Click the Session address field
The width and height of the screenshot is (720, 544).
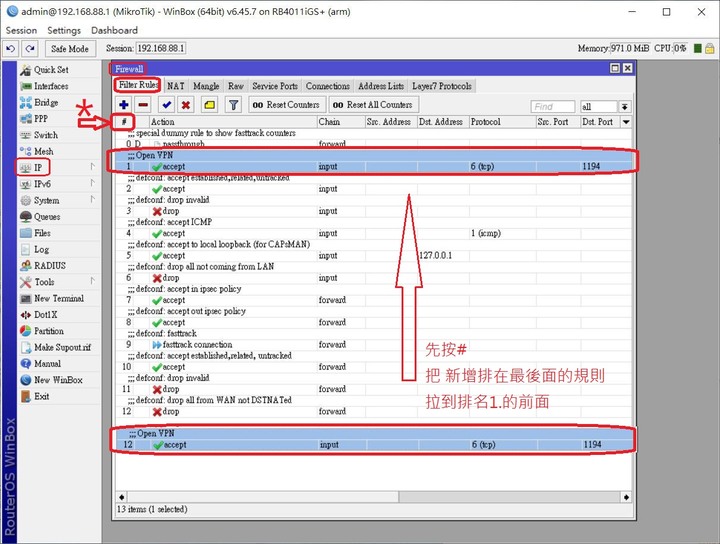(161, 48)
